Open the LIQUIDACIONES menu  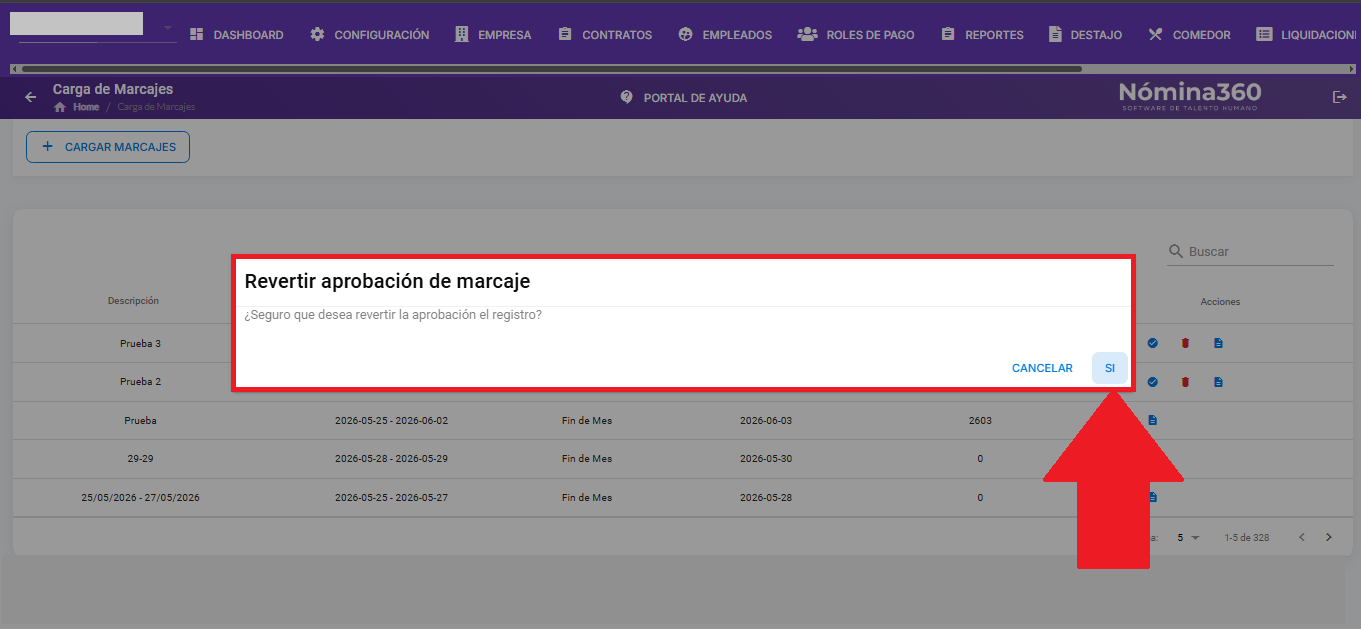pos(1307,35)
